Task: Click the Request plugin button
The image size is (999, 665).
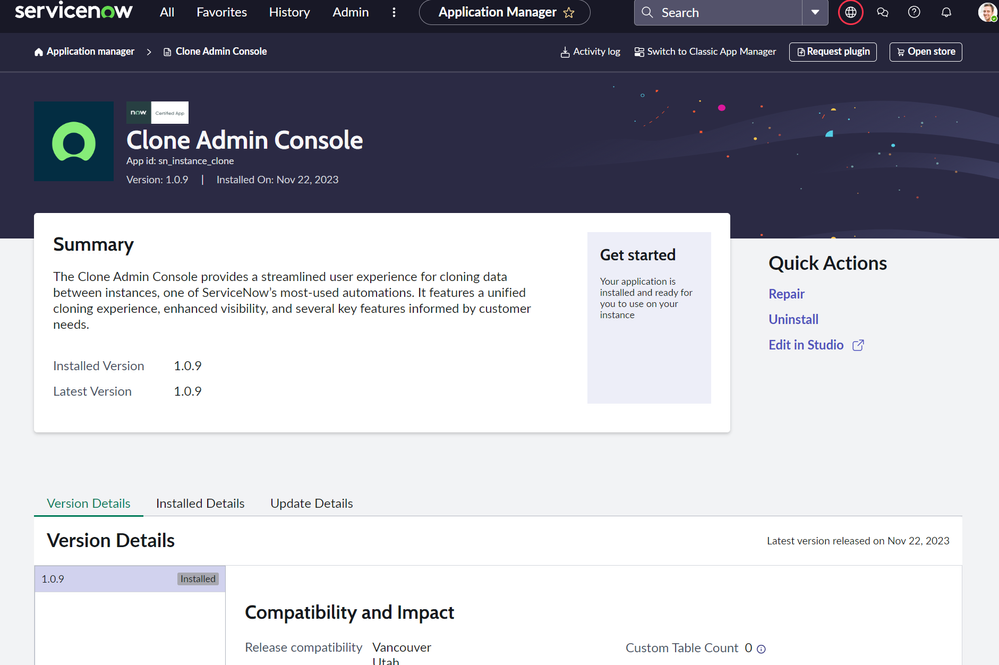Action: point(832,51)
